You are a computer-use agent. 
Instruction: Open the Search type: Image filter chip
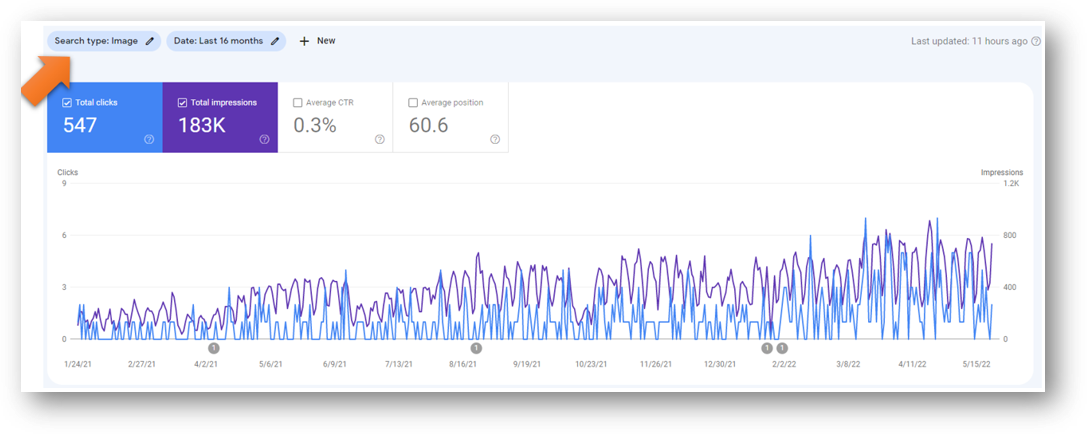pos(104,41)
